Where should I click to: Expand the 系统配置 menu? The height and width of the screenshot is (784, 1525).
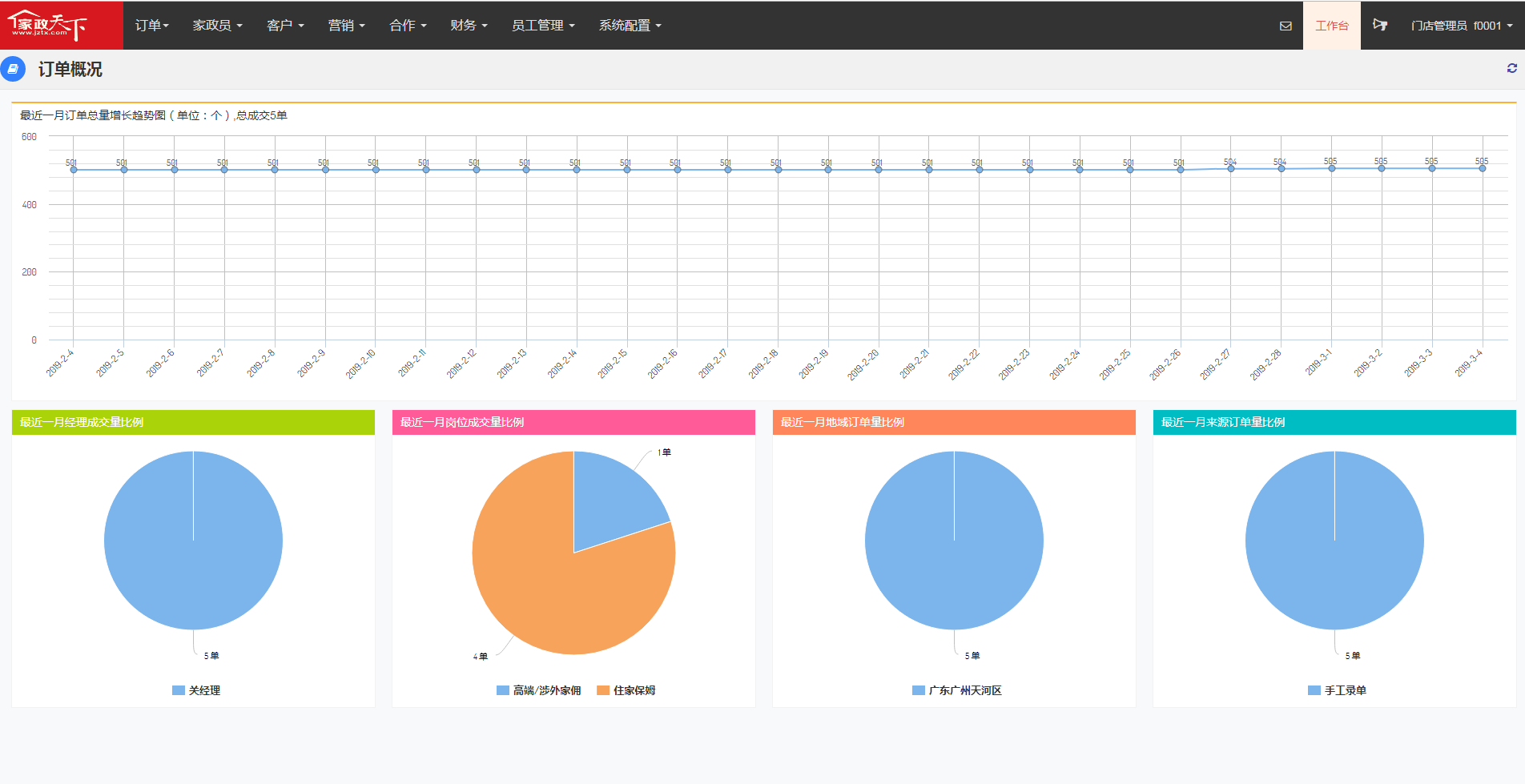tap(630, 26)
